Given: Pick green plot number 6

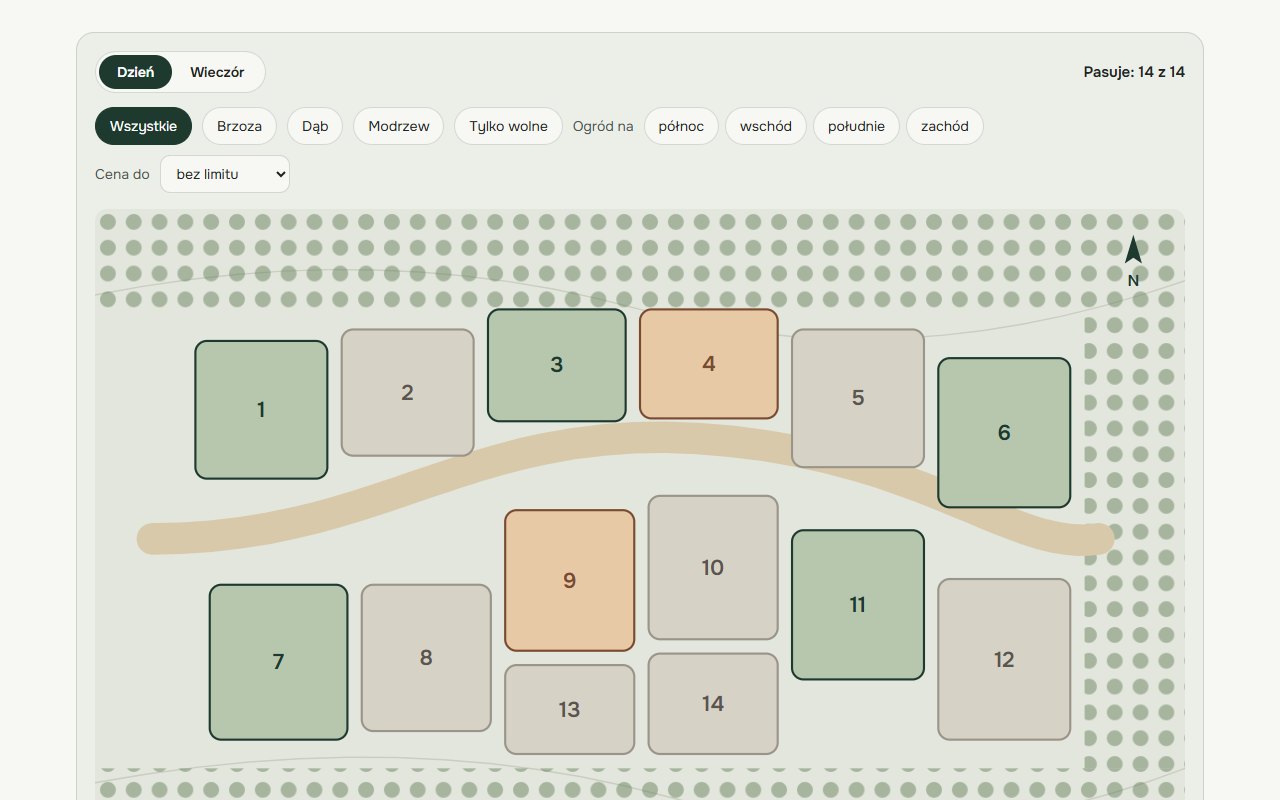Looking at the screenshot, I should pos(1004,432).
